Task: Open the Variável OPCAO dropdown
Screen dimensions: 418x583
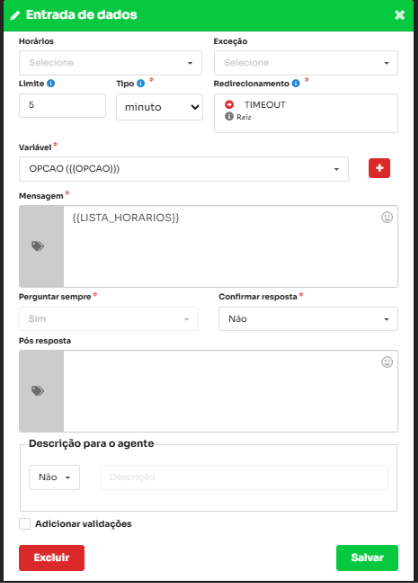Action: click(x=184, y=169)
